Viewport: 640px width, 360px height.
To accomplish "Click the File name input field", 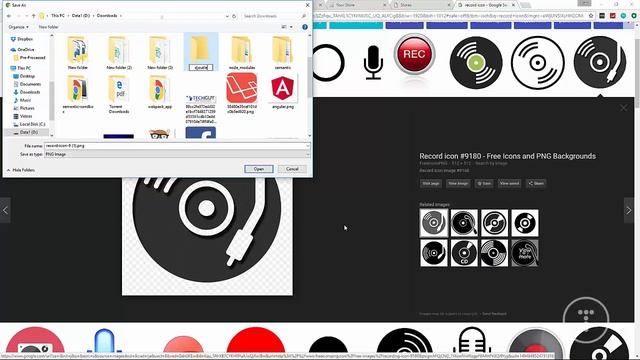I will pos(176,146).
